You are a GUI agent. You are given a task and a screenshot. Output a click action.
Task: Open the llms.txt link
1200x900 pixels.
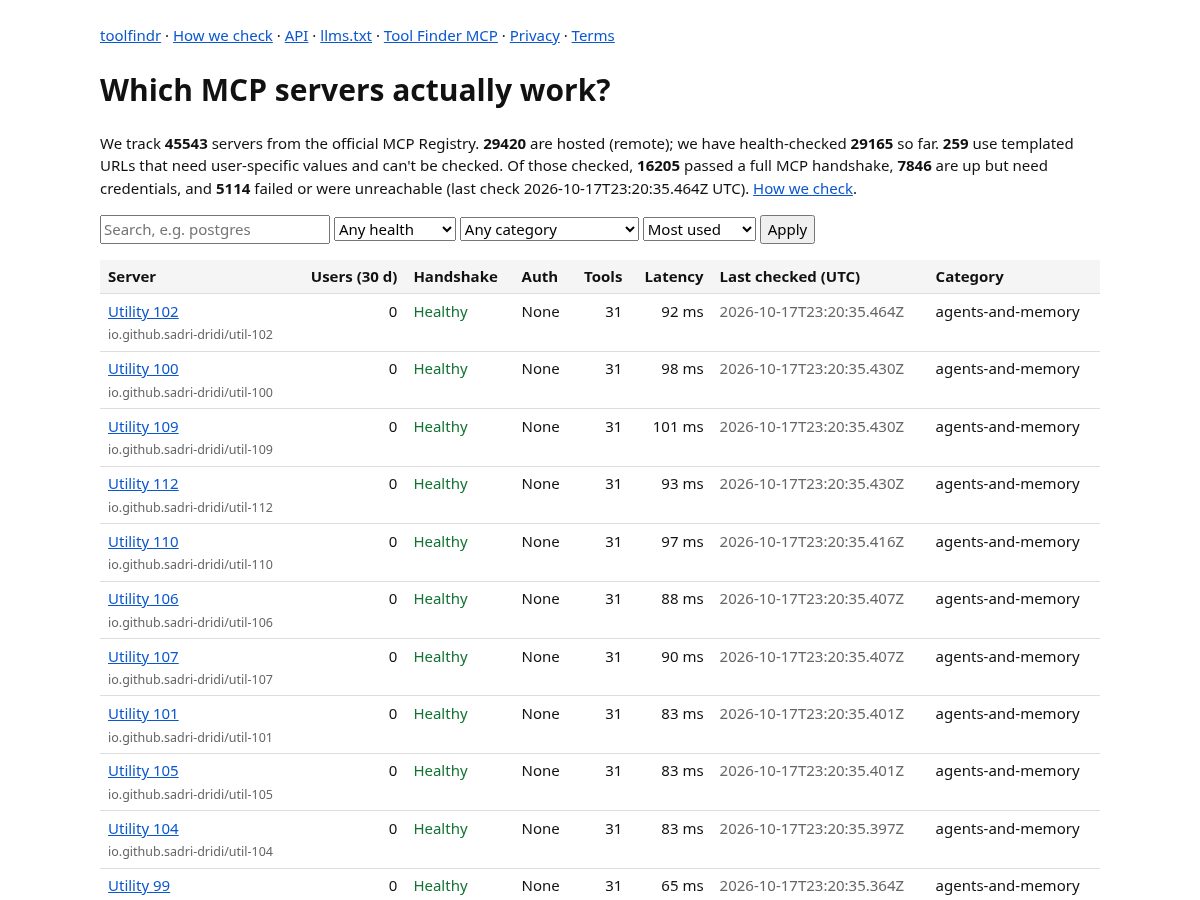pos(346,36)
